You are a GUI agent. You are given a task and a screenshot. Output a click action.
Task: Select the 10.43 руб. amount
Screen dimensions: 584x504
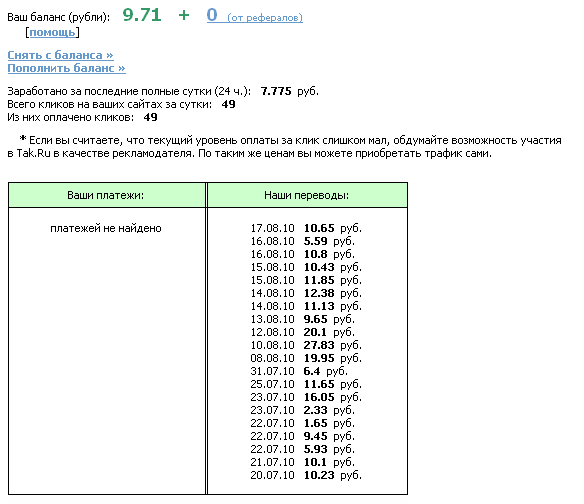(x=333, y=267)
